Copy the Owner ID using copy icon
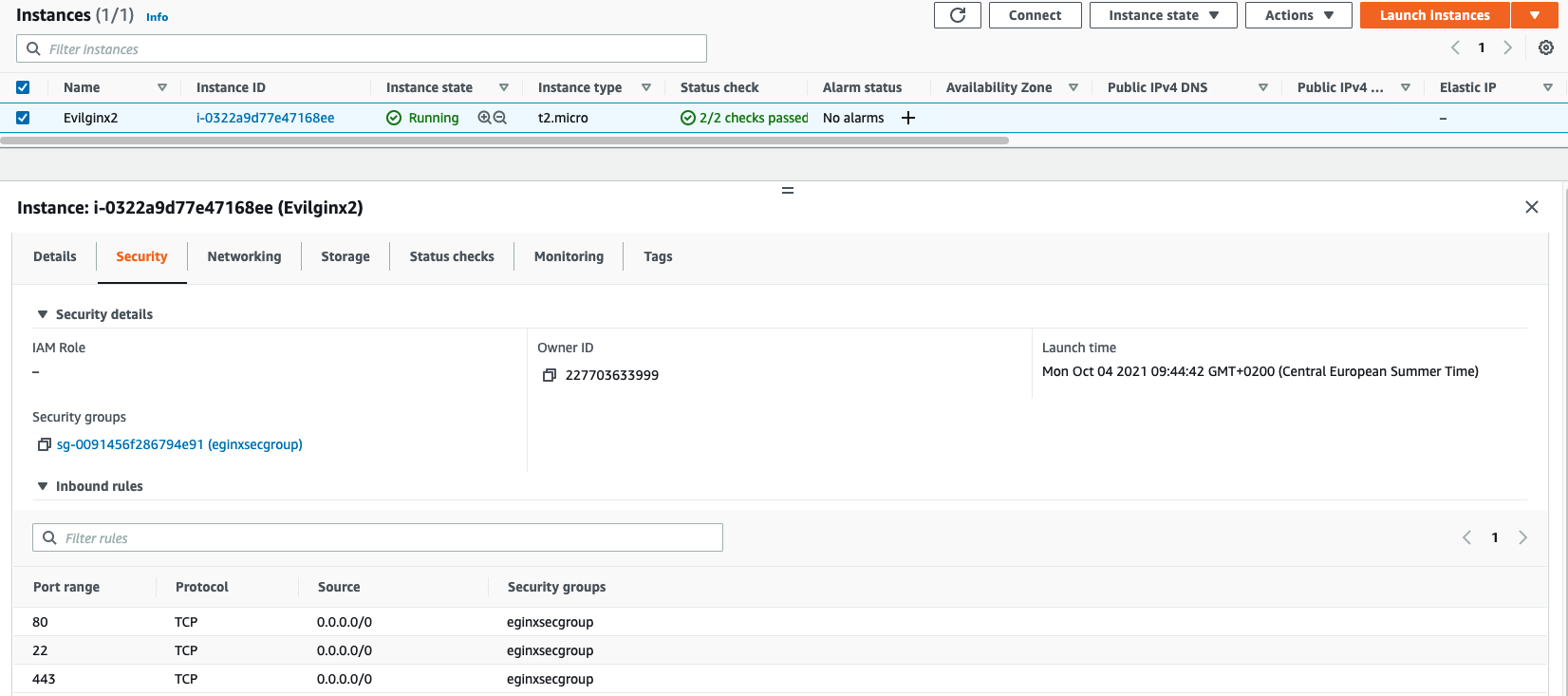 click(x=549, y=375)
